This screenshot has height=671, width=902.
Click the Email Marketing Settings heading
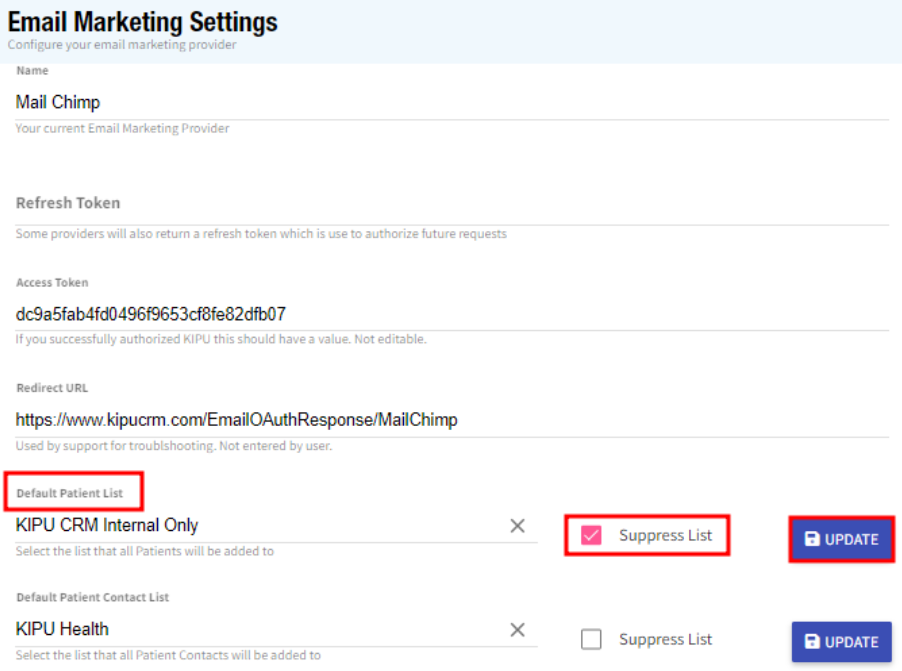click(x=143, y=21)
